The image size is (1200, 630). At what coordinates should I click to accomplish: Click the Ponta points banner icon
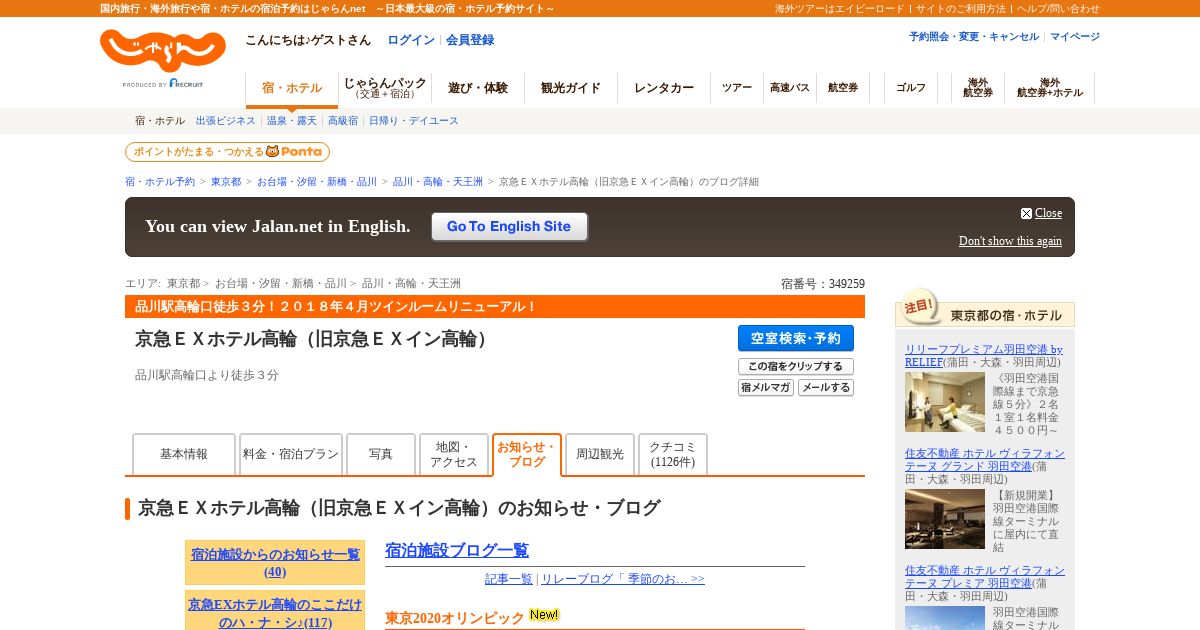tap(227, 152)
